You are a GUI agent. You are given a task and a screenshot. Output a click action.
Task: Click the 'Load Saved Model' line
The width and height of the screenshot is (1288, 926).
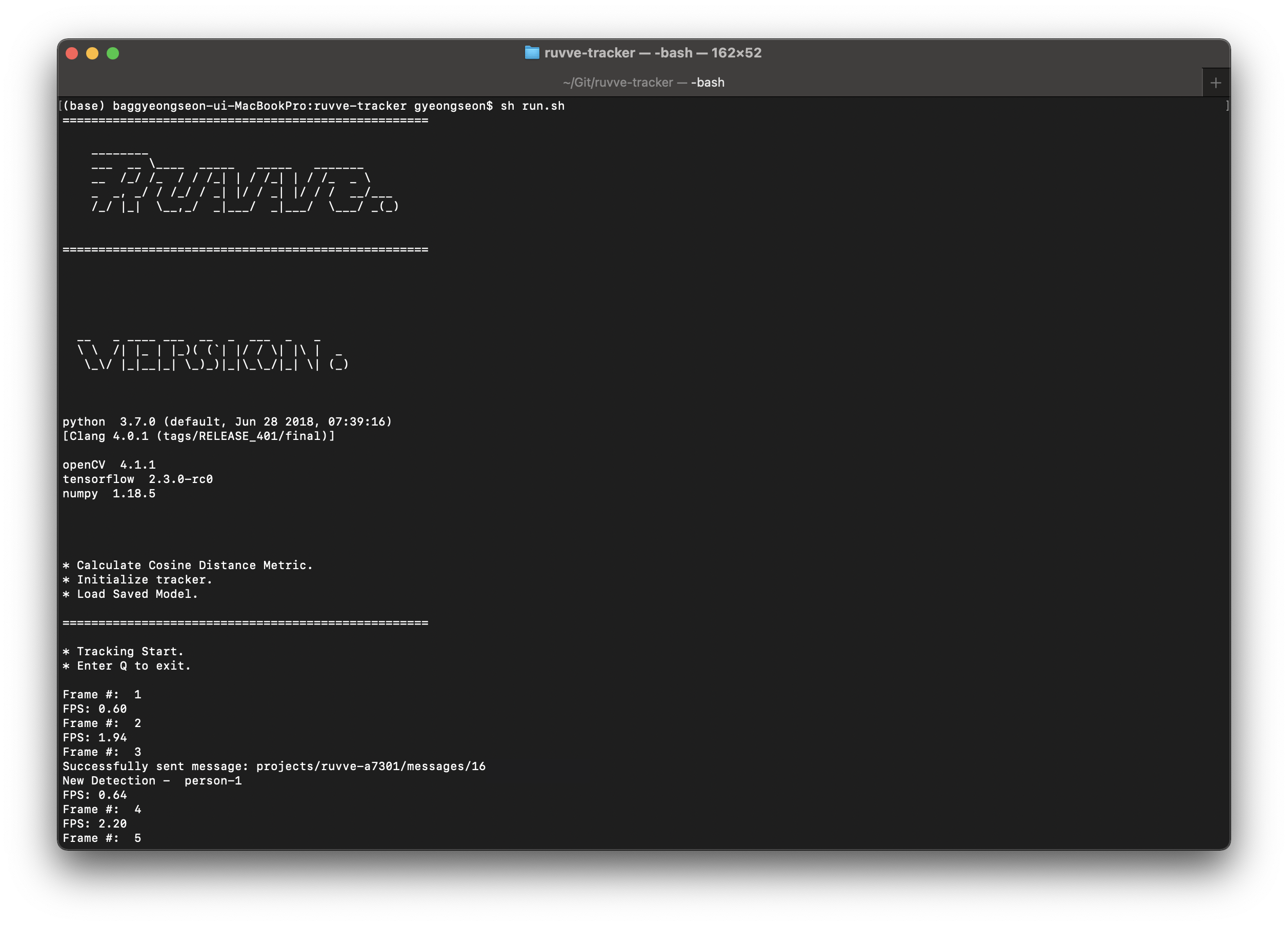[130, 594]
